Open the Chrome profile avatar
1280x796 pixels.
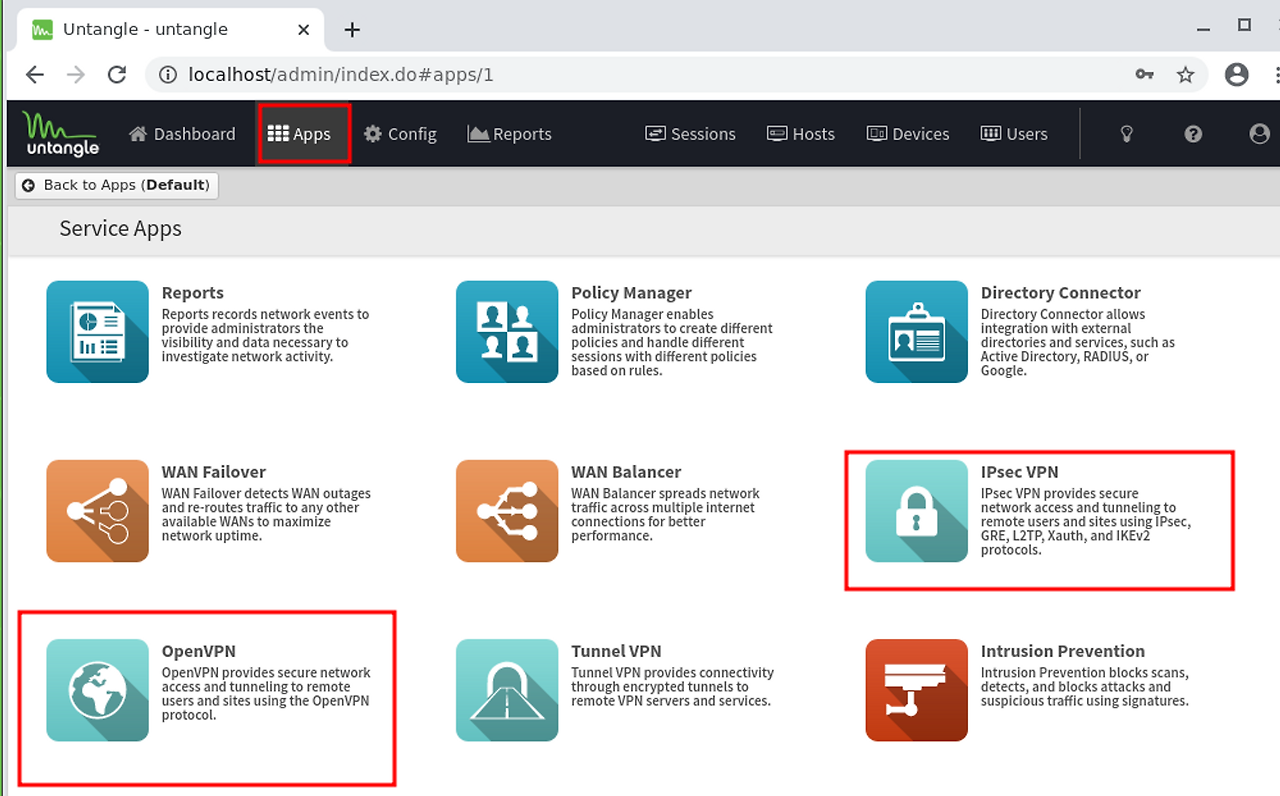coord(1237,75)
